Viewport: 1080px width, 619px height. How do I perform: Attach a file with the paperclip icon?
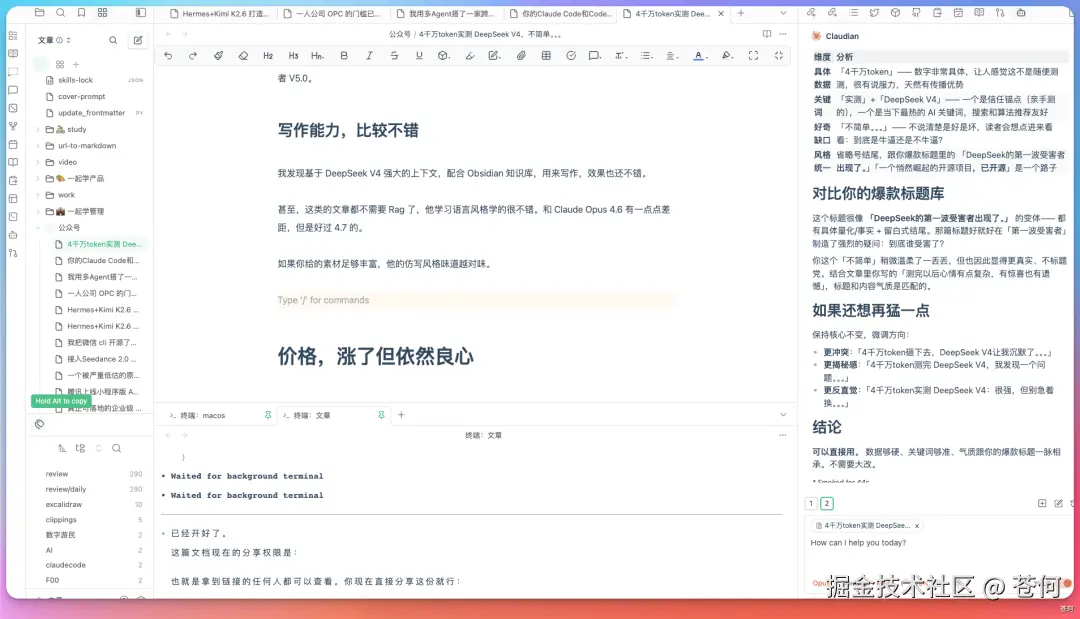point(521,56)
